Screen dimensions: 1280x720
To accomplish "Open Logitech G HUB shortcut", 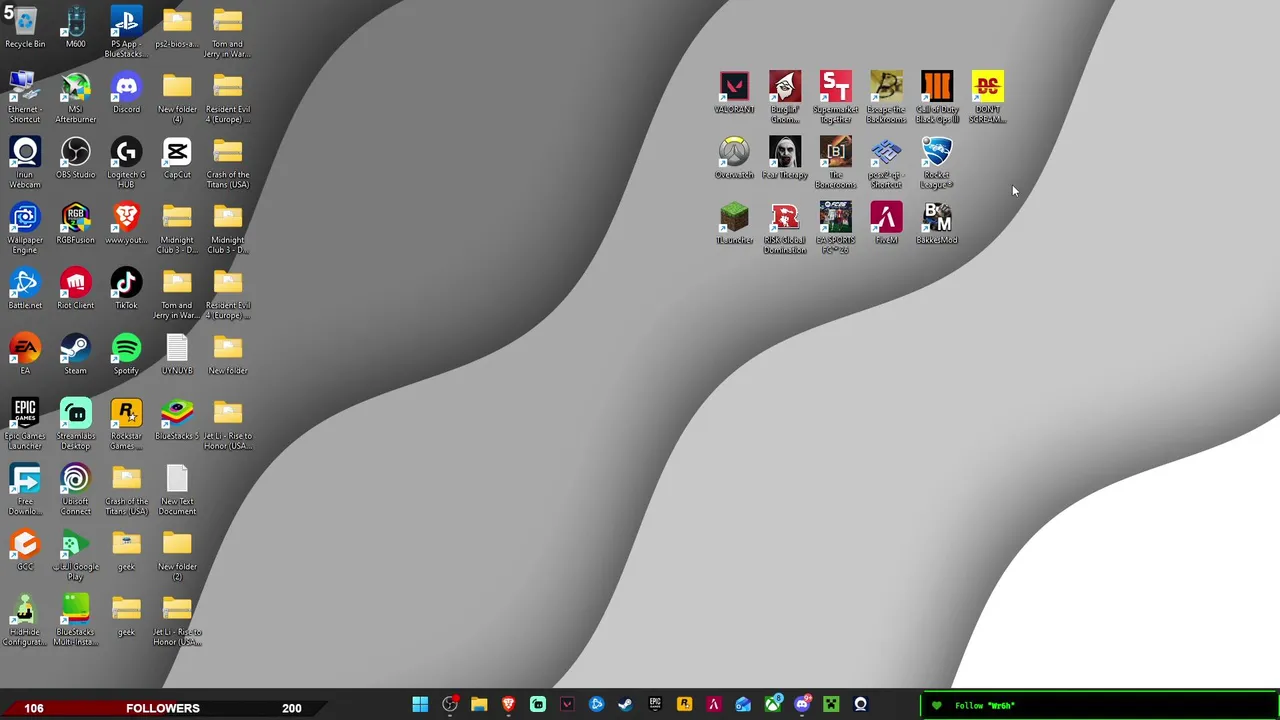I will click(126, 164).
